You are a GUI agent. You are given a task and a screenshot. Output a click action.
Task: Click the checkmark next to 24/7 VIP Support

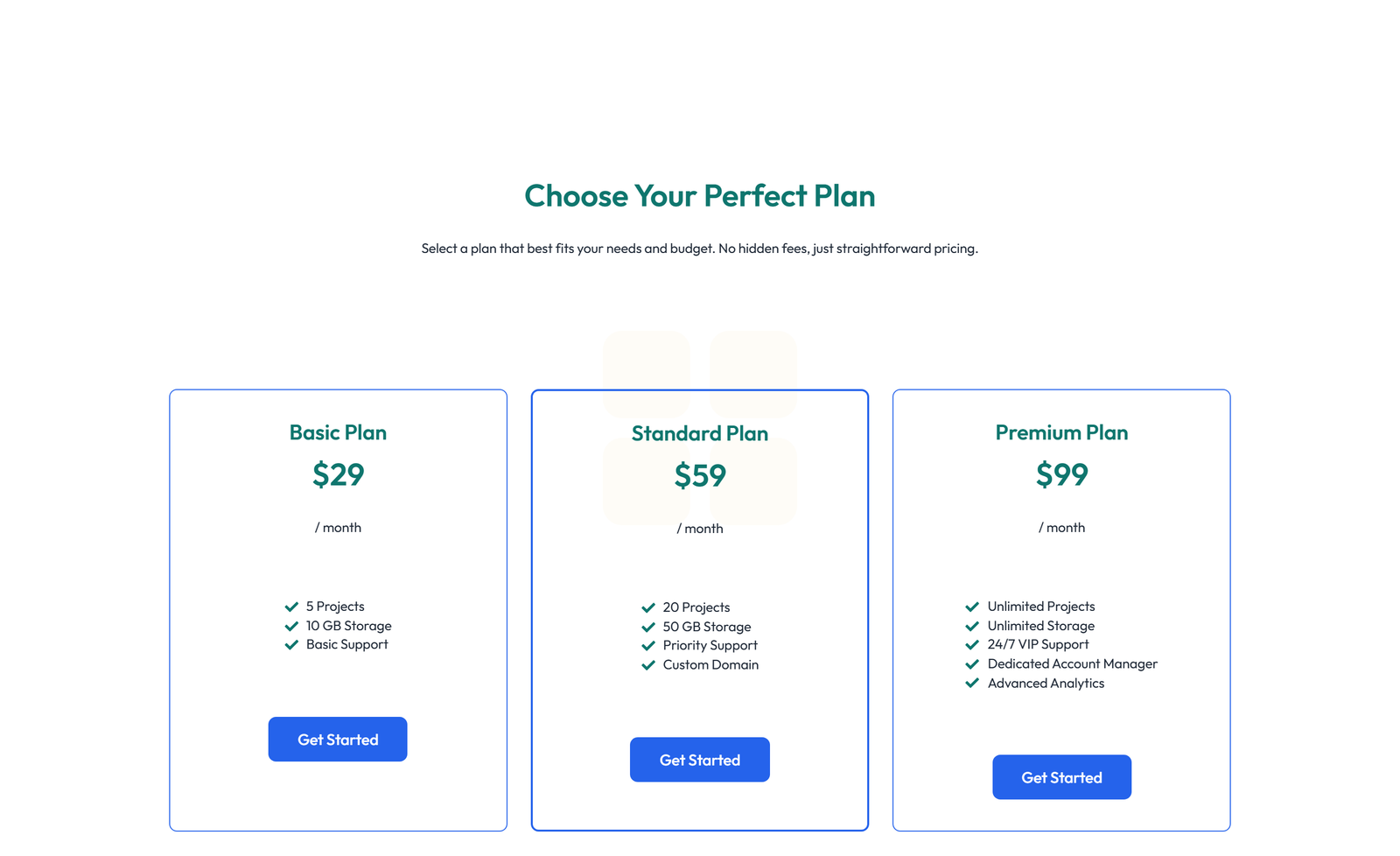972,644
